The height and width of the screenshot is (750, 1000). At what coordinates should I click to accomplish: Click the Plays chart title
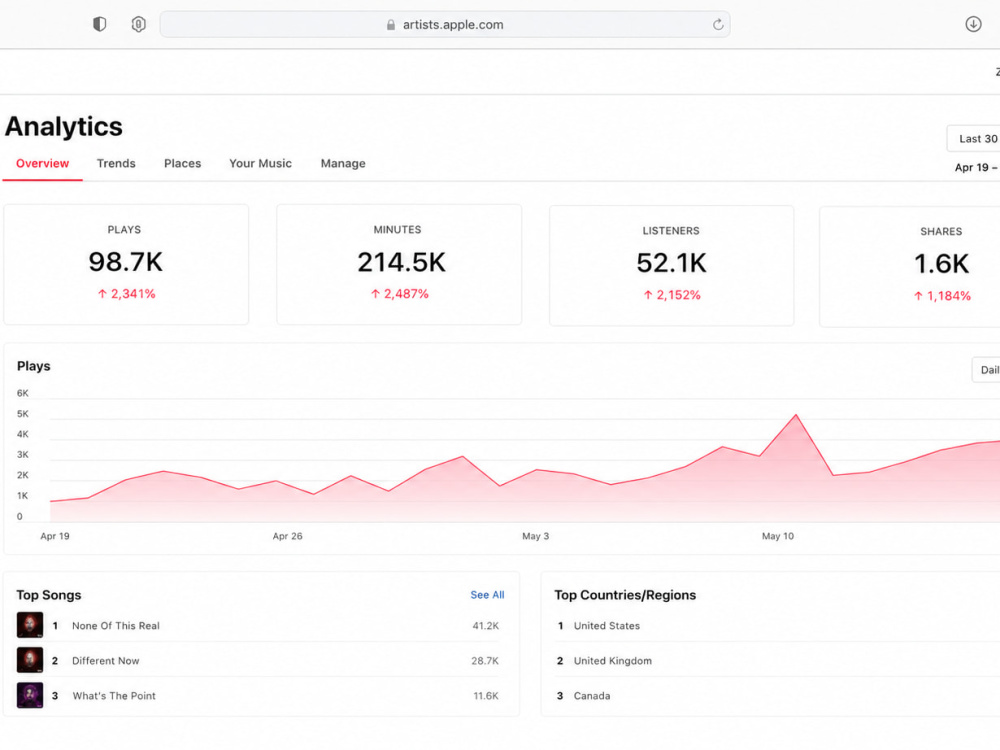[x=34, y=366]
